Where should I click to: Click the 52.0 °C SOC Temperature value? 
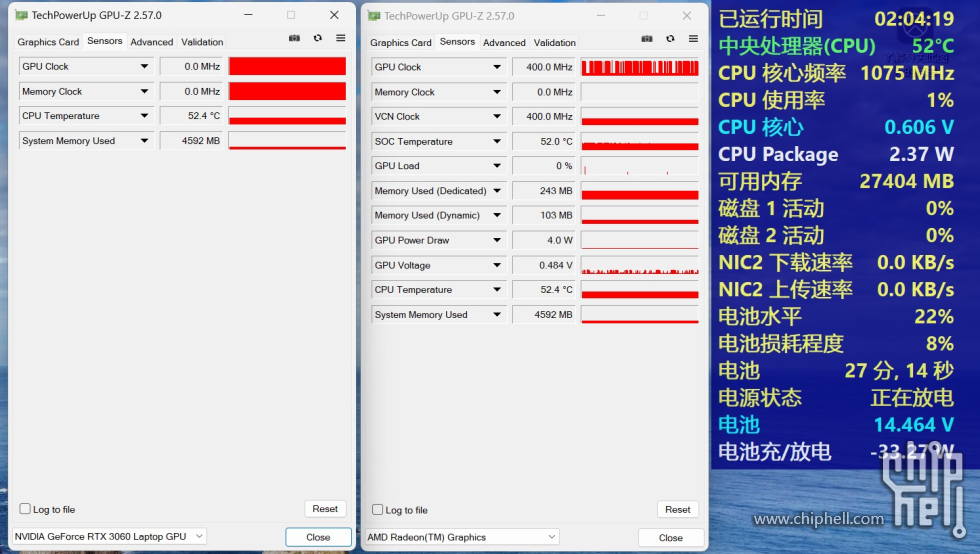pos(543,141)
